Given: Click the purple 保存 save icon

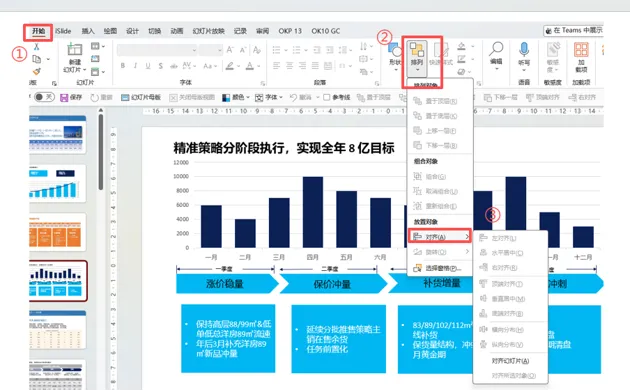Looking at the screenshot, I should coord(63,97).
